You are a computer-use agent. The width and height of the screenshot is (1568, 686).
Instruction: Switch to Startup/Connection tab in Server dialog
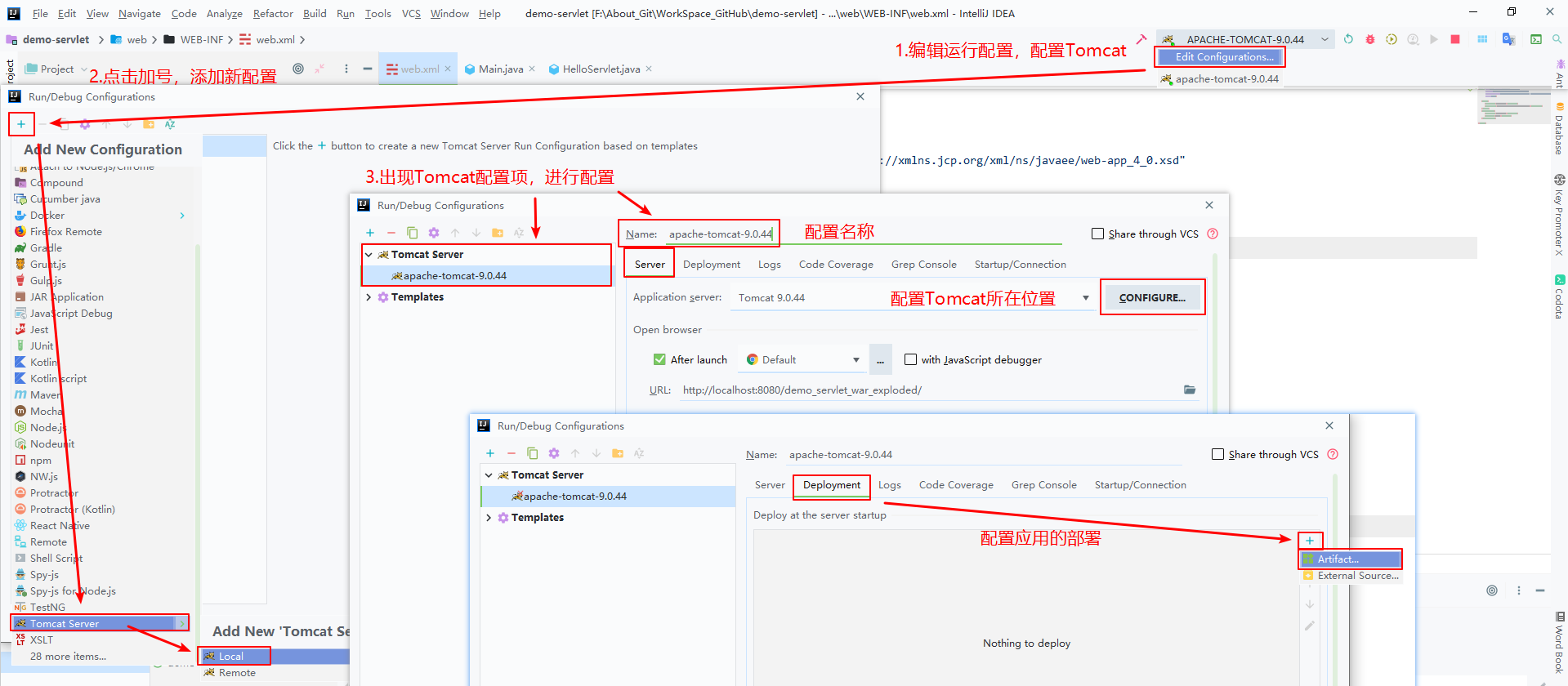point(1020,265)
